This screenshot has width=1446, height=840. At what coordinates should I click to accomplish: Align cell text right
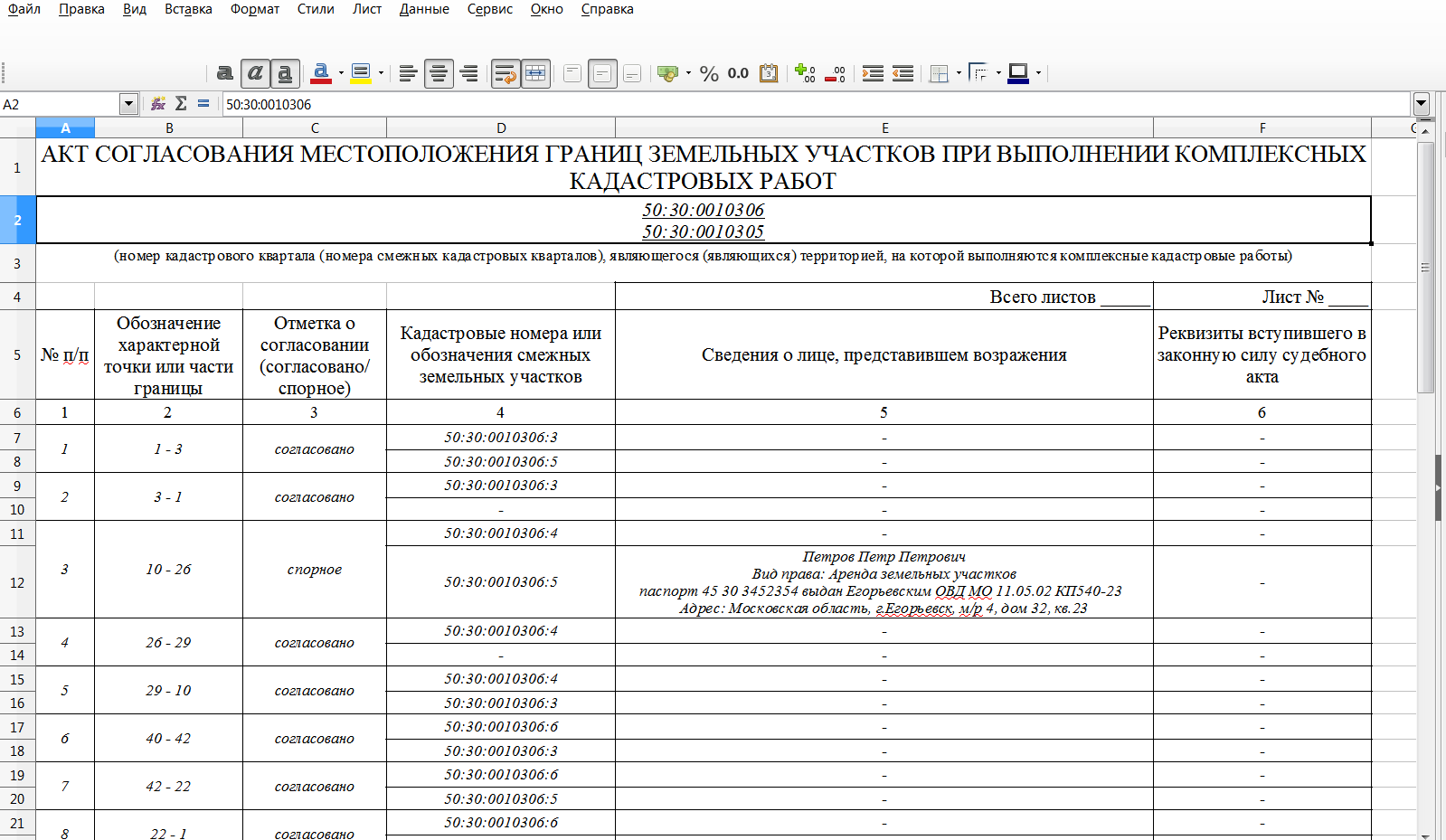[468, 73]
